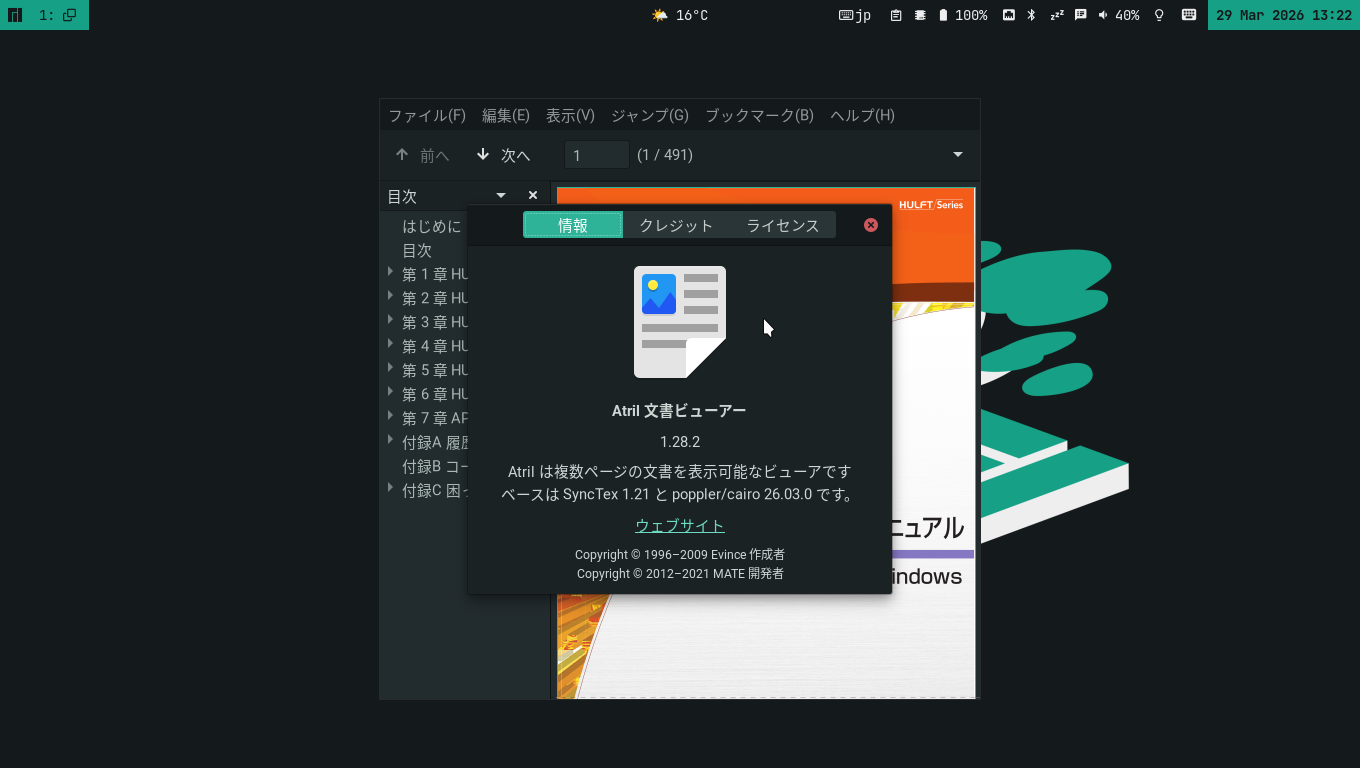
Task: Open the clipboard manager tray icon
Action: point(896,15)
